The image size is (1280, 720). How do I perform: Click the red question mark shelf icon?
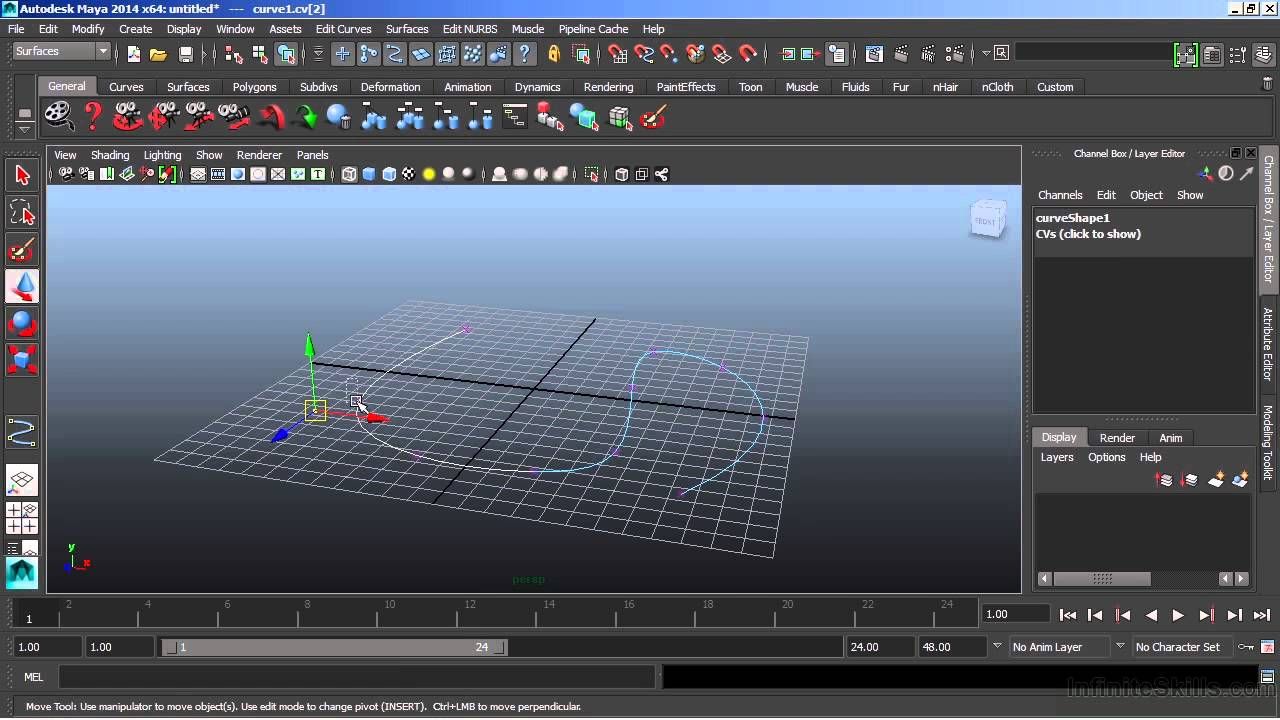(x=93, y=117)
